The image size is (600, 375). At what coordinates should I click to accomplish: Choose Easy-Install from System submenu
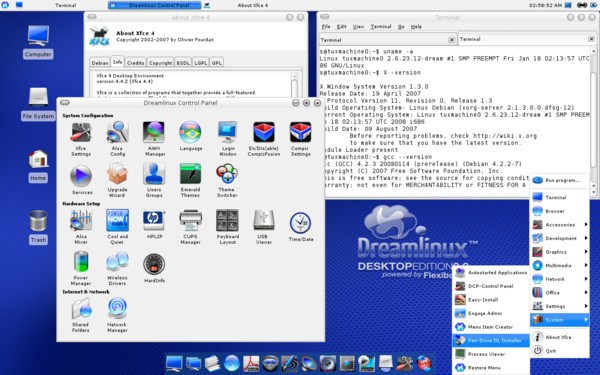click(491, 300)
